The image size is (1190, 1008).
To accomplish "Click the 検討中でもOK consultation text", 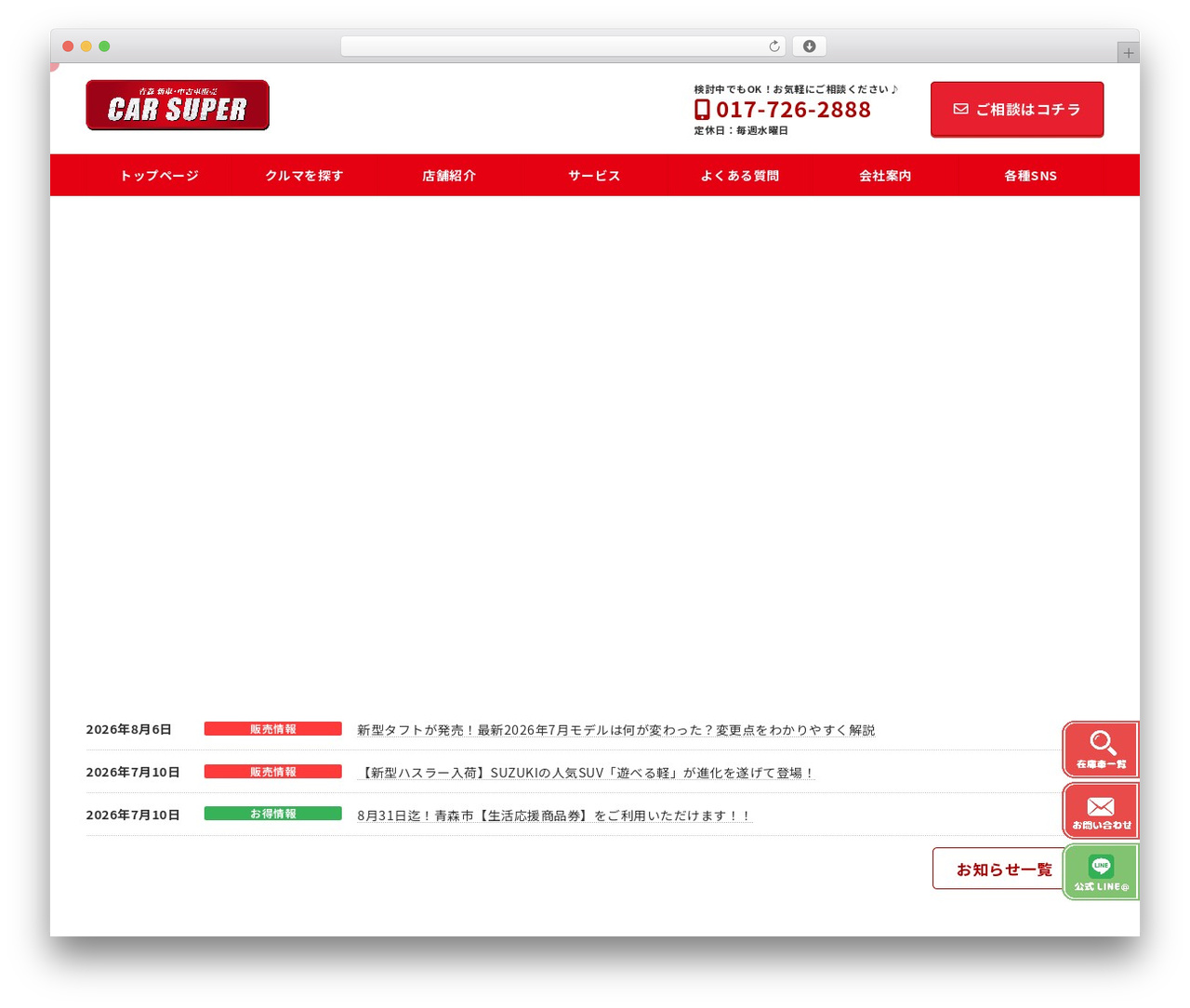I will (x=796, y=89).
